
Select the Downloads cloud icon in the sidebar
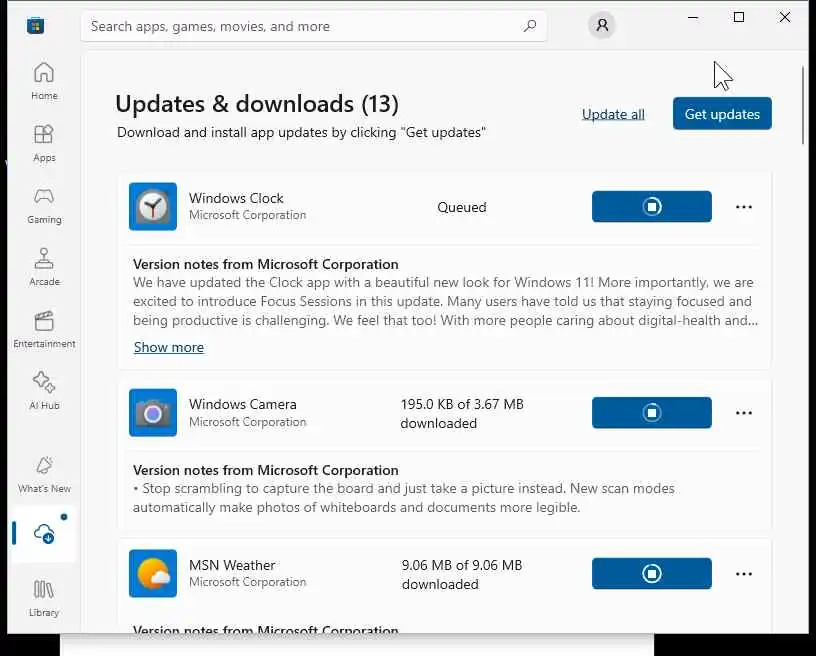point(44,534)
